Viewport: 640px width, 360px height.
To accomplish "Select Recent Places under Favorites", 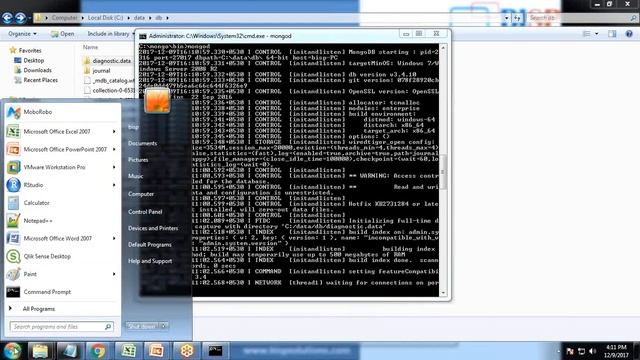I will (40, 80).
